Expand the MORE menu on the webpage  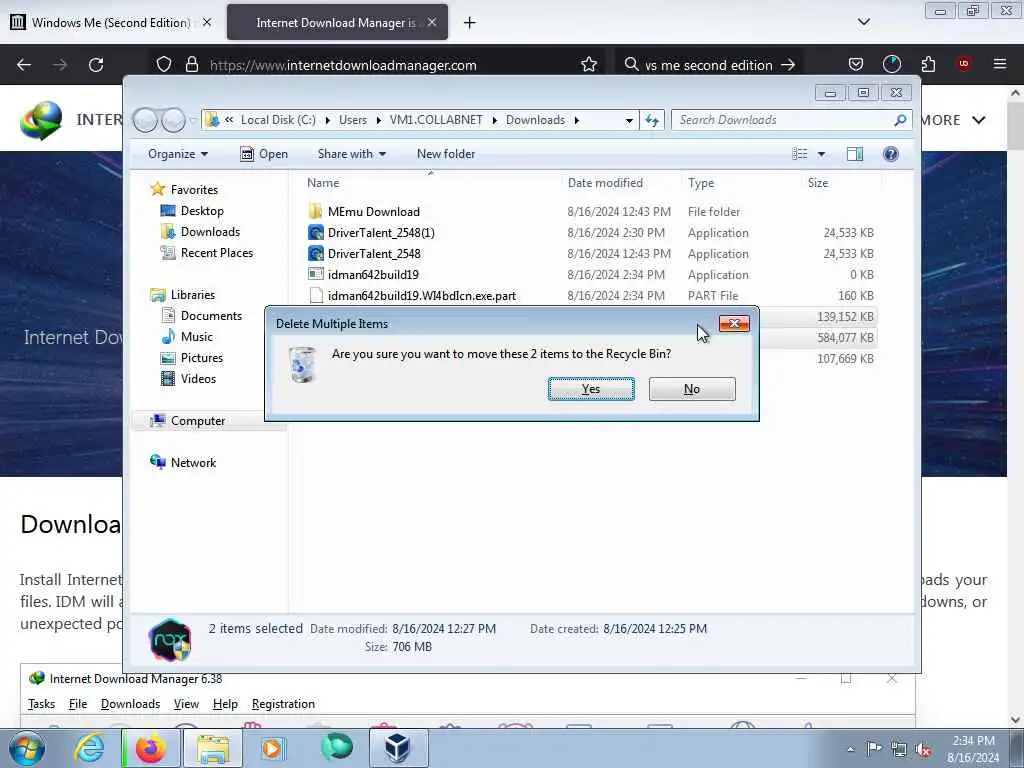point(953,120)
